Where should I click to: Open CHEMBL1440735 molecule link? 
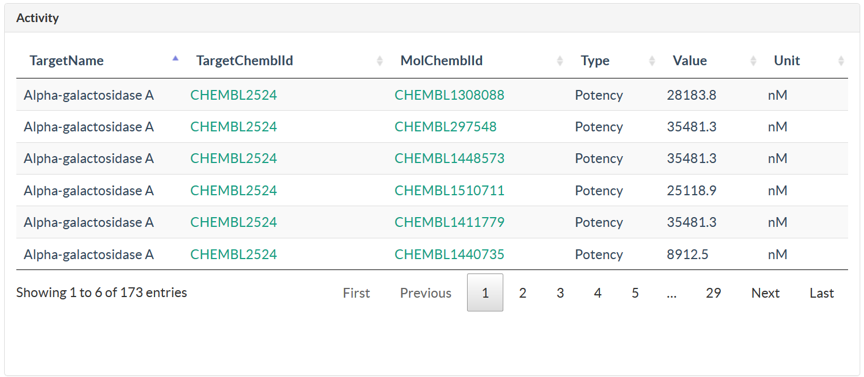[x=449, y=254]
